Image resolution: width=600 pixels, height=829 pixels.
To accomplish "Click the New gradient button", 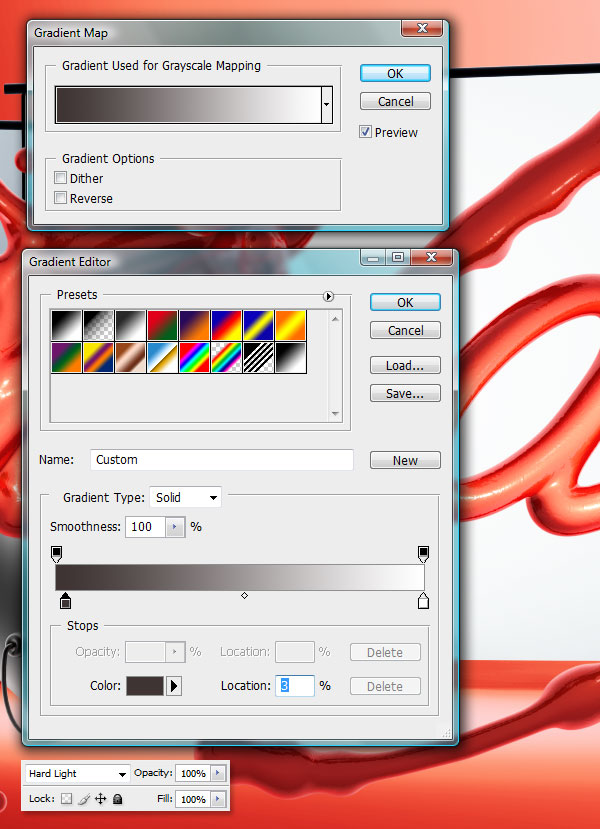I will 405,460.
